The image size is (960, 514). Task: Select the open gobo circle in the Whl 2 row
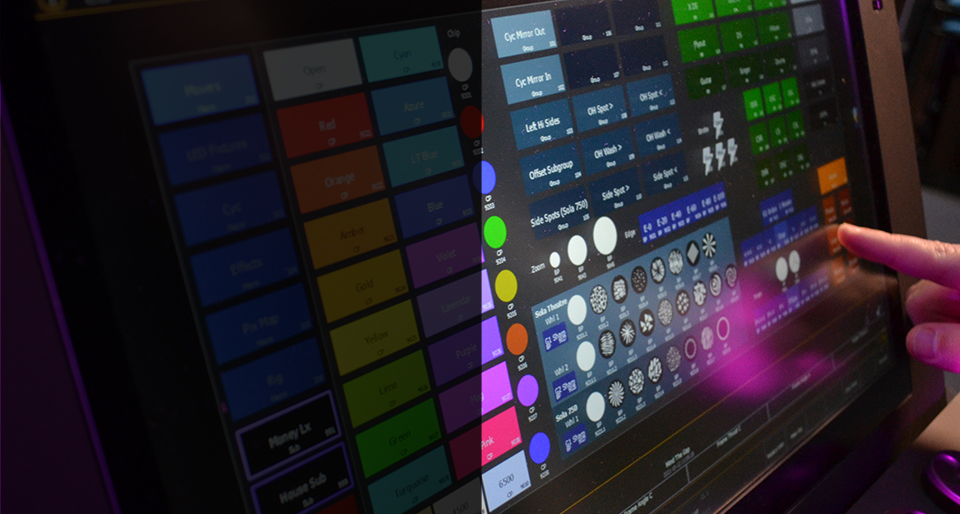tap(586, 356)
